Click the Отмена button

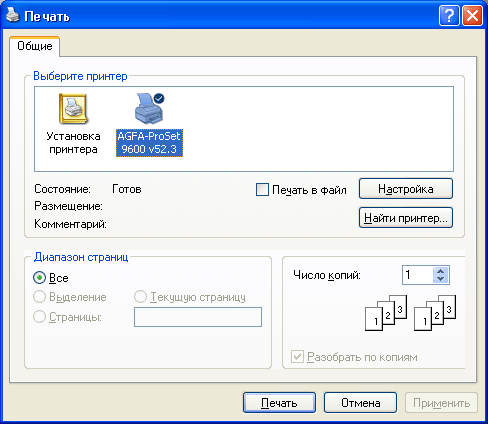[361, 403]
